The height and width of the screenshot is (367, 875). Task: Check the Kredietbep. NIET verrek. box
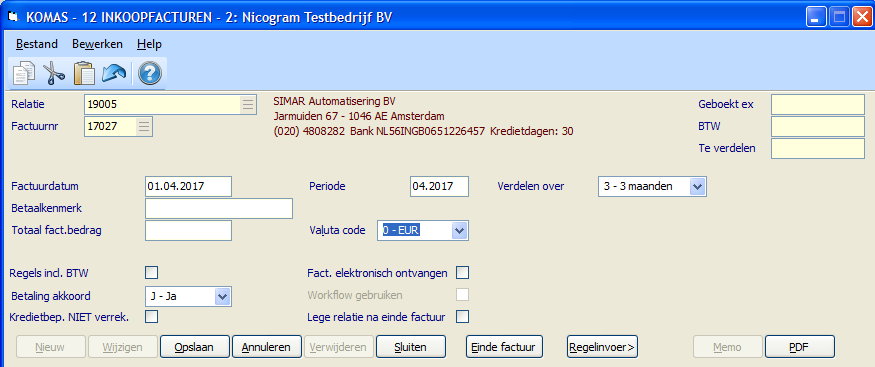coord(151,317)
